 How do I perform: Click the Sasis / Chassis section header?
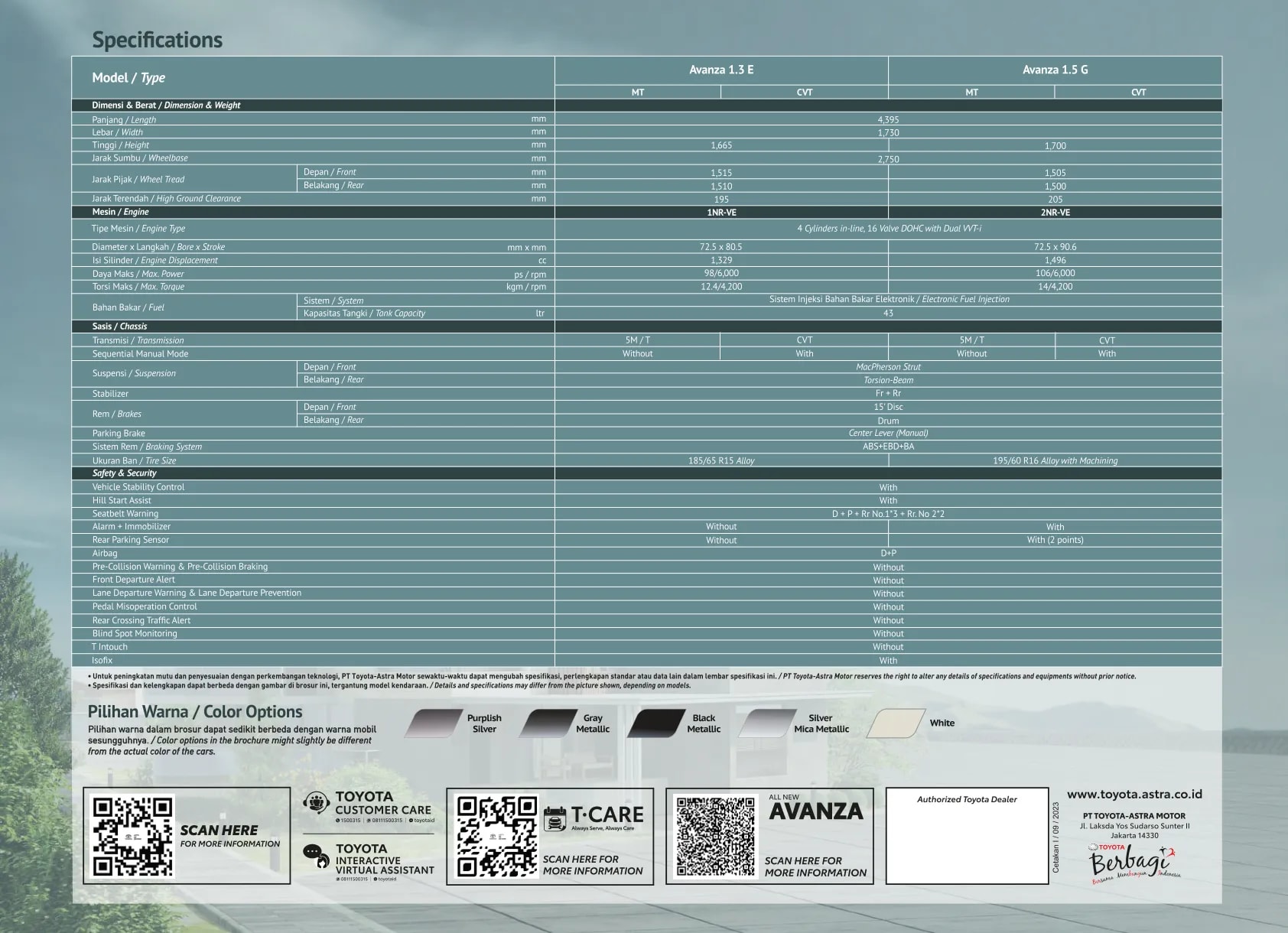[x=119, y=326]
